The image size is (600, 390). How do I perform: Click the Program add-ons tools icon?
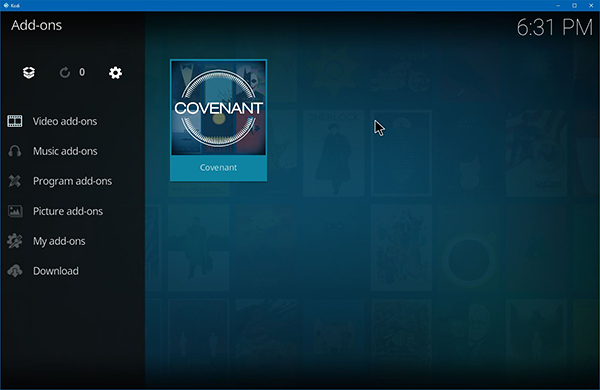(15, 181)
